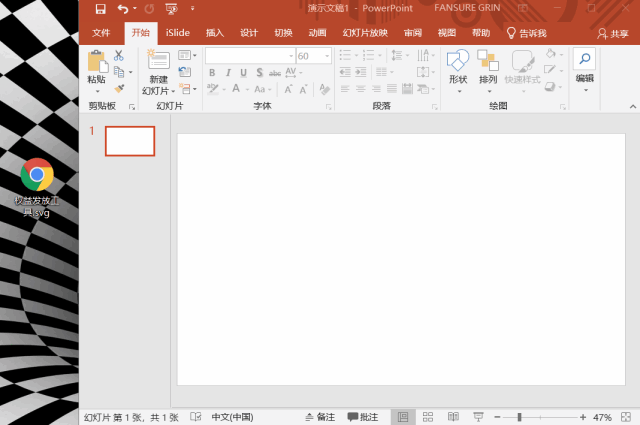
Task: Switch to the Design tab
Action: [249, 32]
